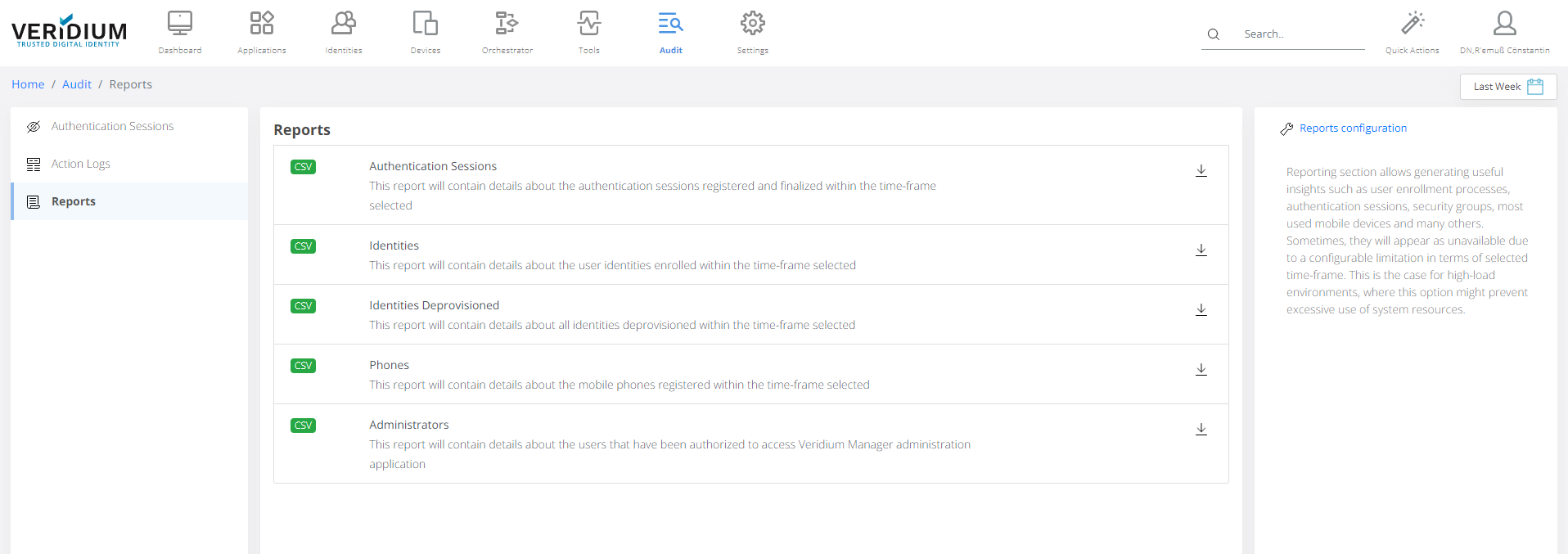Open the Reports configuration link
1568x554 pixels.
pos(1353,128)
